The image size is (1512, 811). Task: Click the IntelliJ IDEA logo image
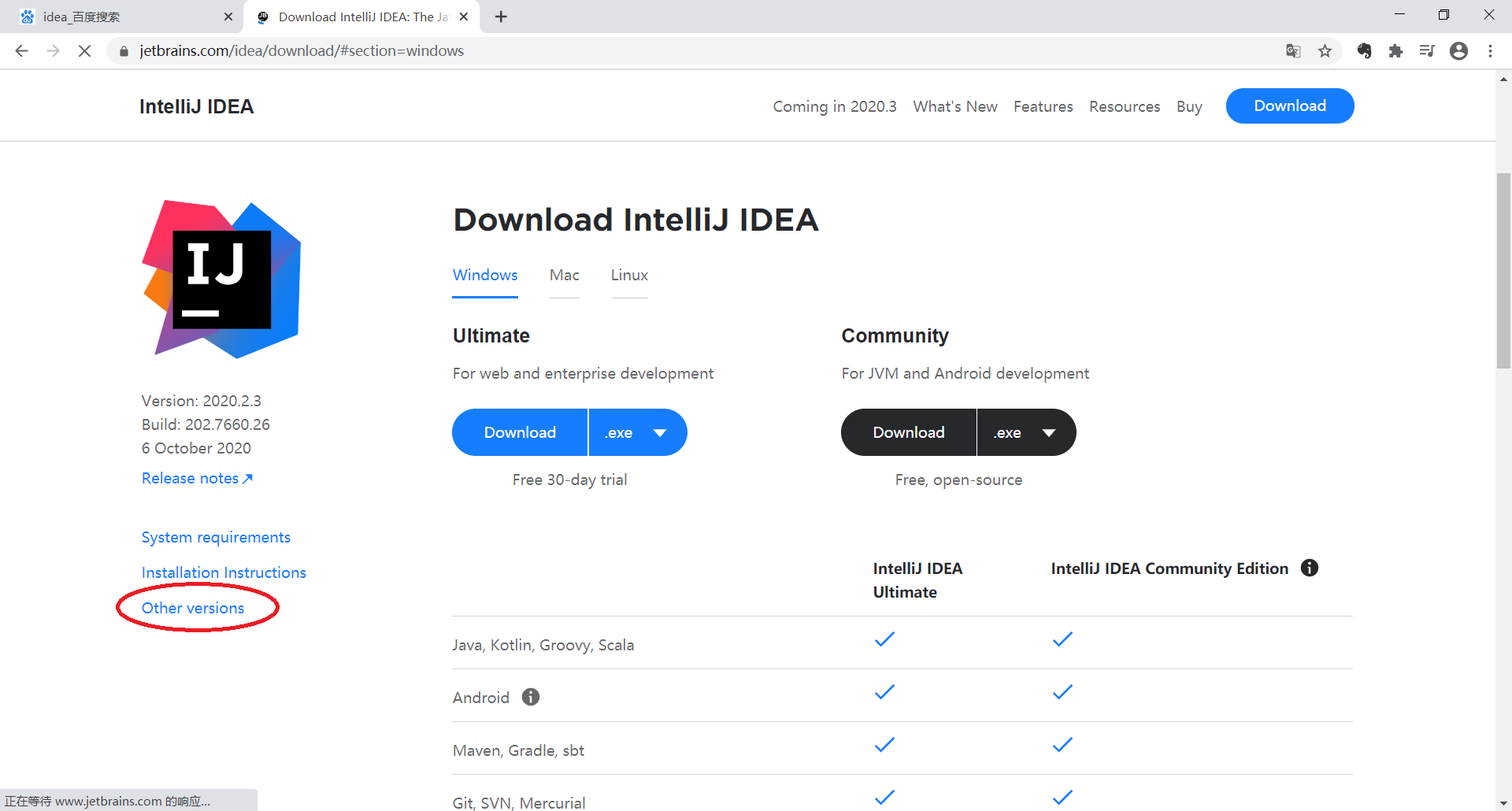(x=221, y=280)
